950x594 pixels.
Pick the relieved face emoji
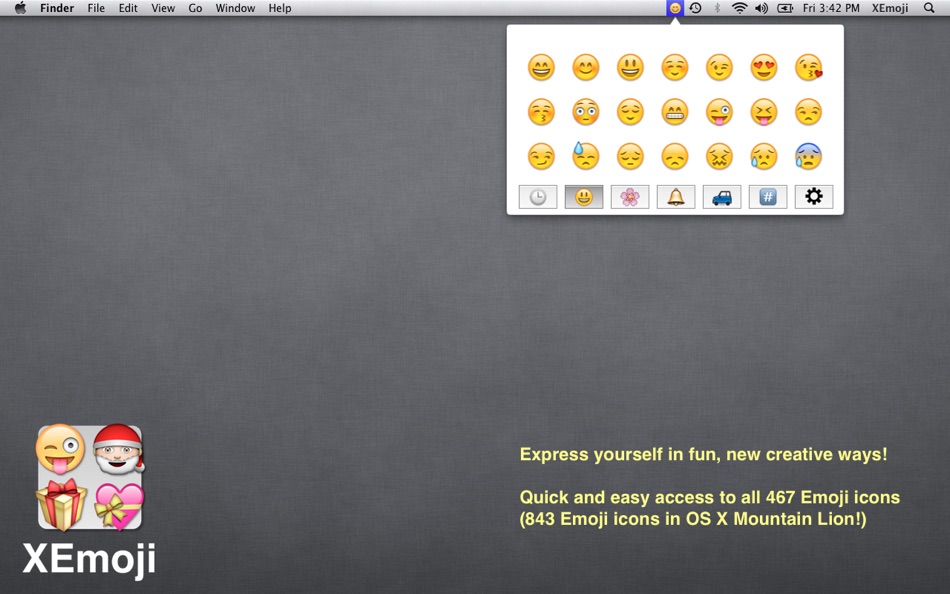point(630,112)
